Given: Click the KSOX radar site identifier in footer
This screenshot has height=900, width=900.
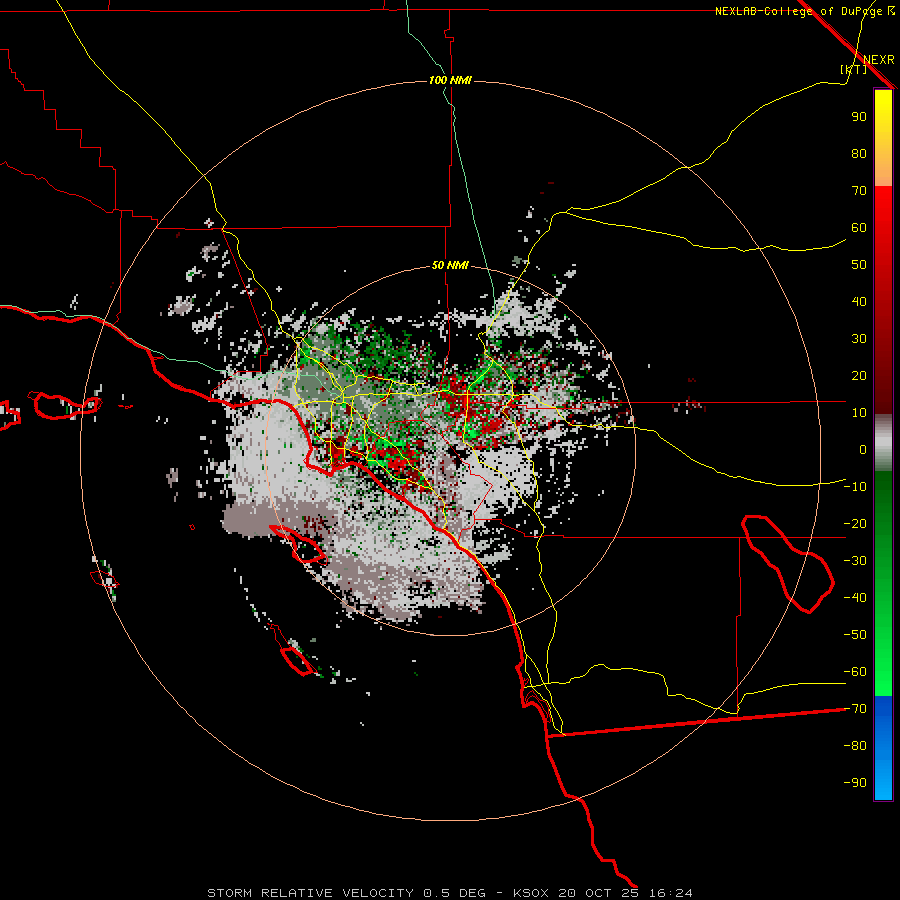Looking at the screenshot, I should [x=531, y=893].
